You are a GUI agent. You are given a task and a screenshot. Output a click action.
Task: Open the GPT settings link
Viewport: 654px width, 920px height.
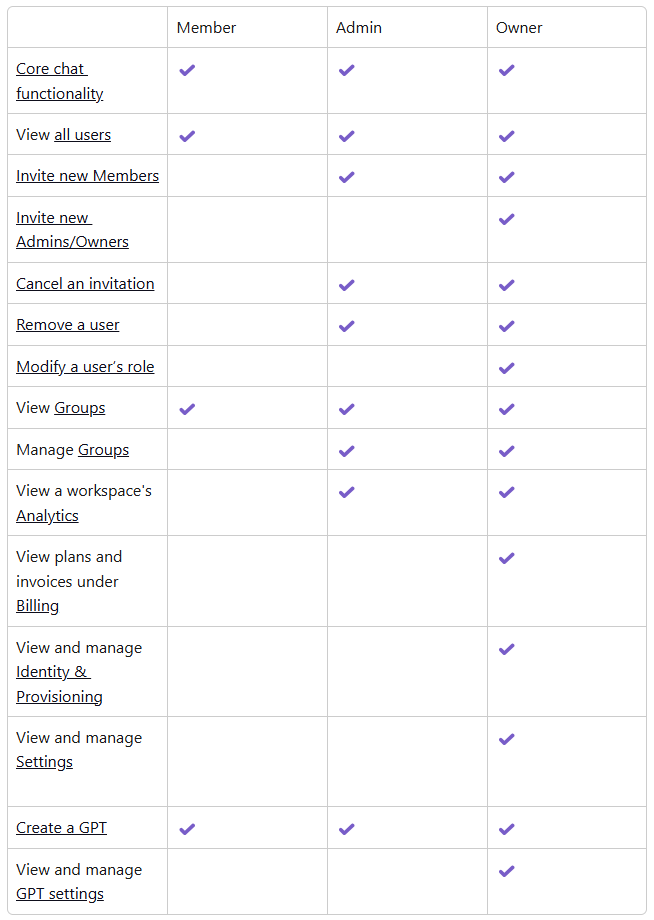click(x=60, y=894)
